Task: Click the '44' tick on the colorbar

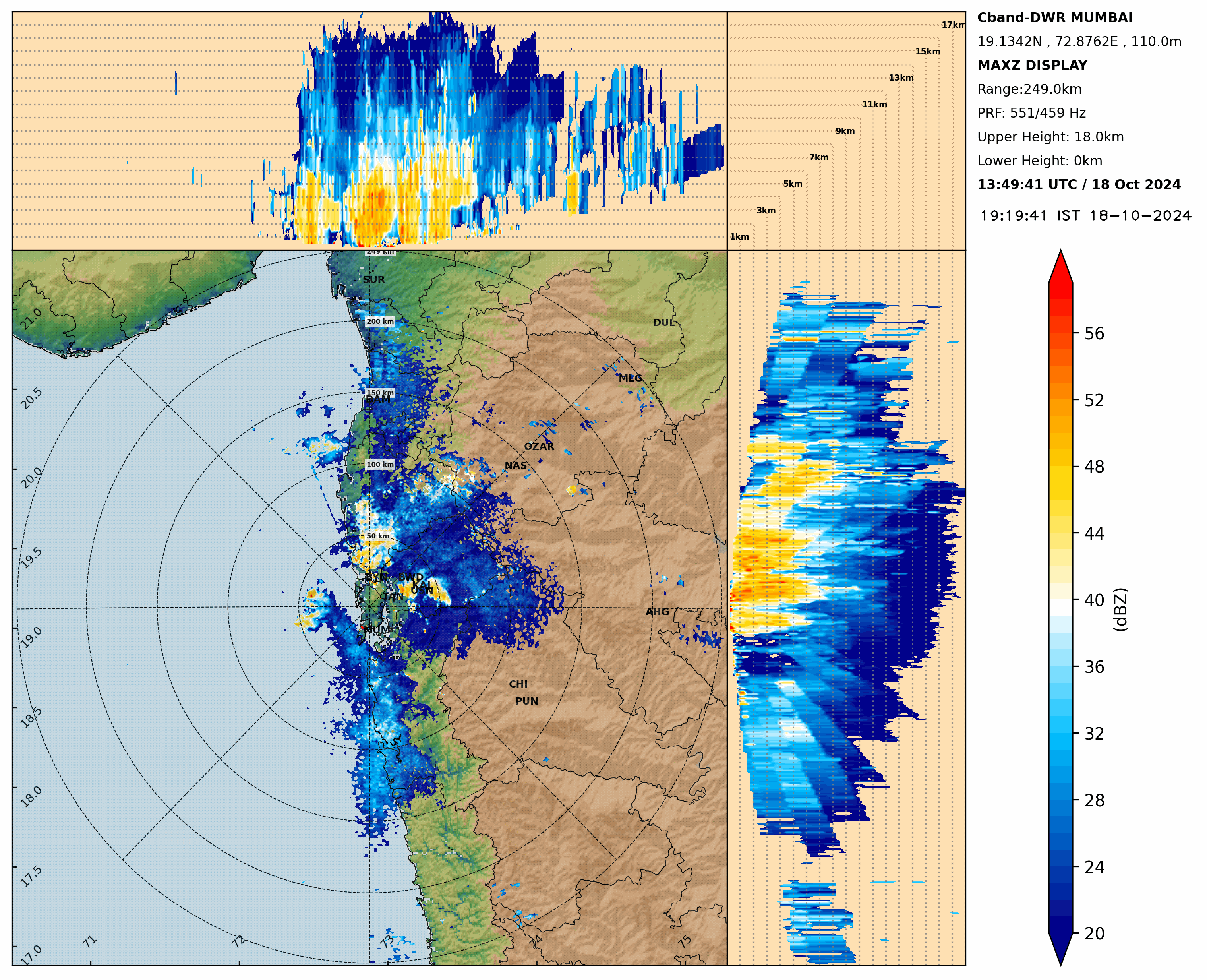Action: click(x=1094, y=533)
